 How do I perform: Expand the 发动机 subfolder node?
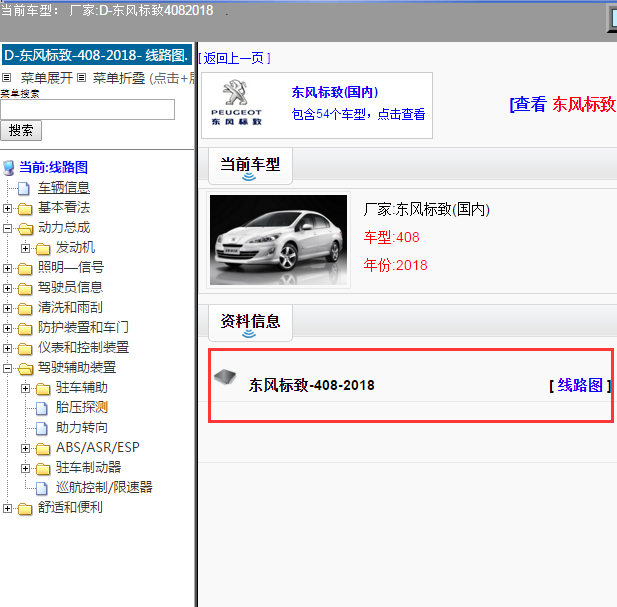26,249
